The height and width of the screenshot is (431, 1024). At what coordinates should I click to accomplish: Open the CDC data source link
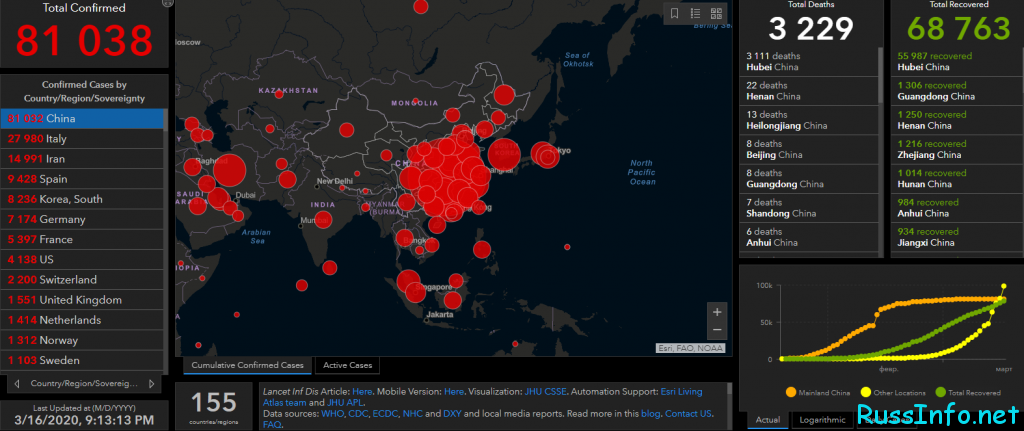[356, 414]
